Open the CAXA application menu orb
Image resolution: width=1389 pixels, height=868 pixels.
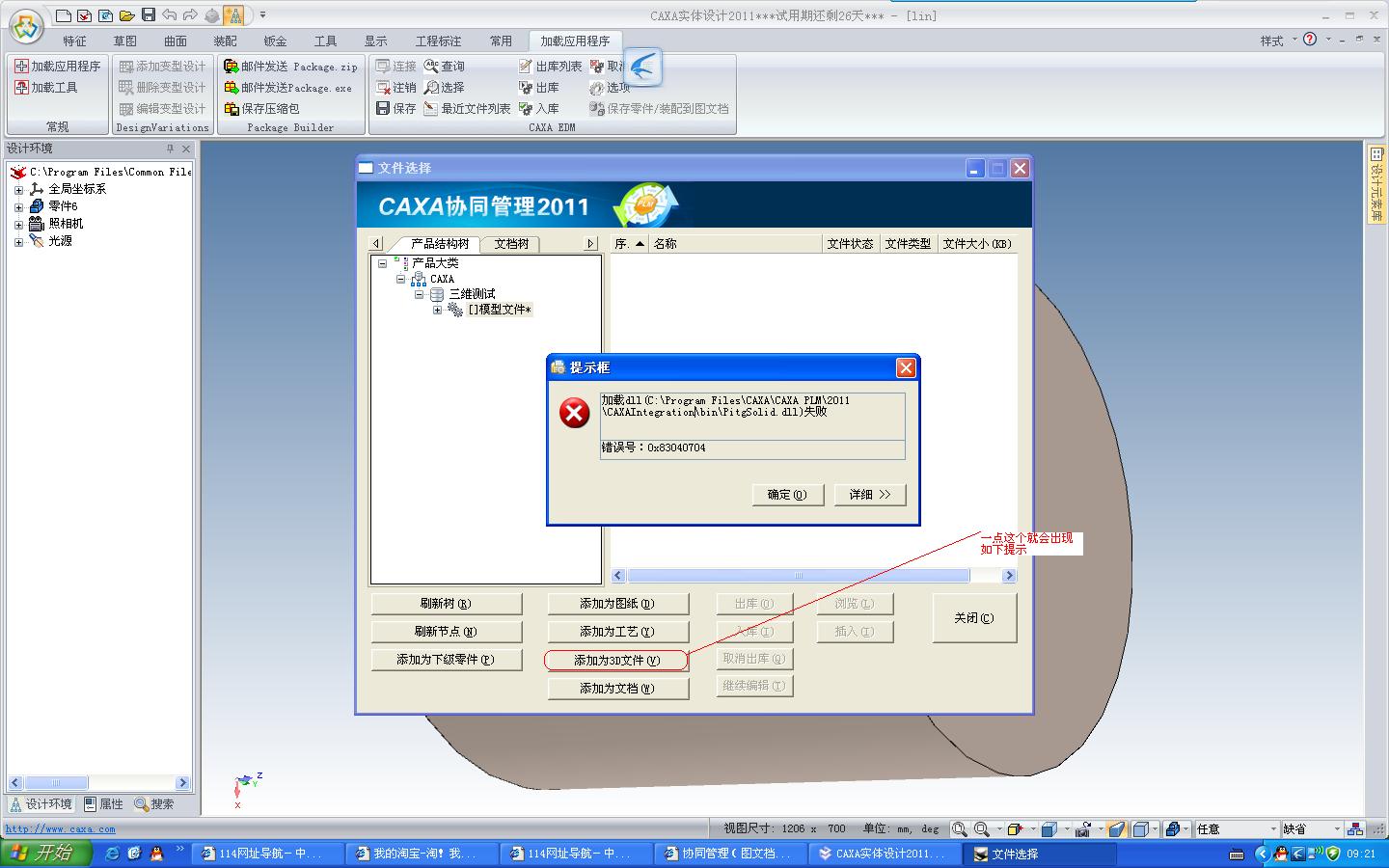(x=26, y=26)
